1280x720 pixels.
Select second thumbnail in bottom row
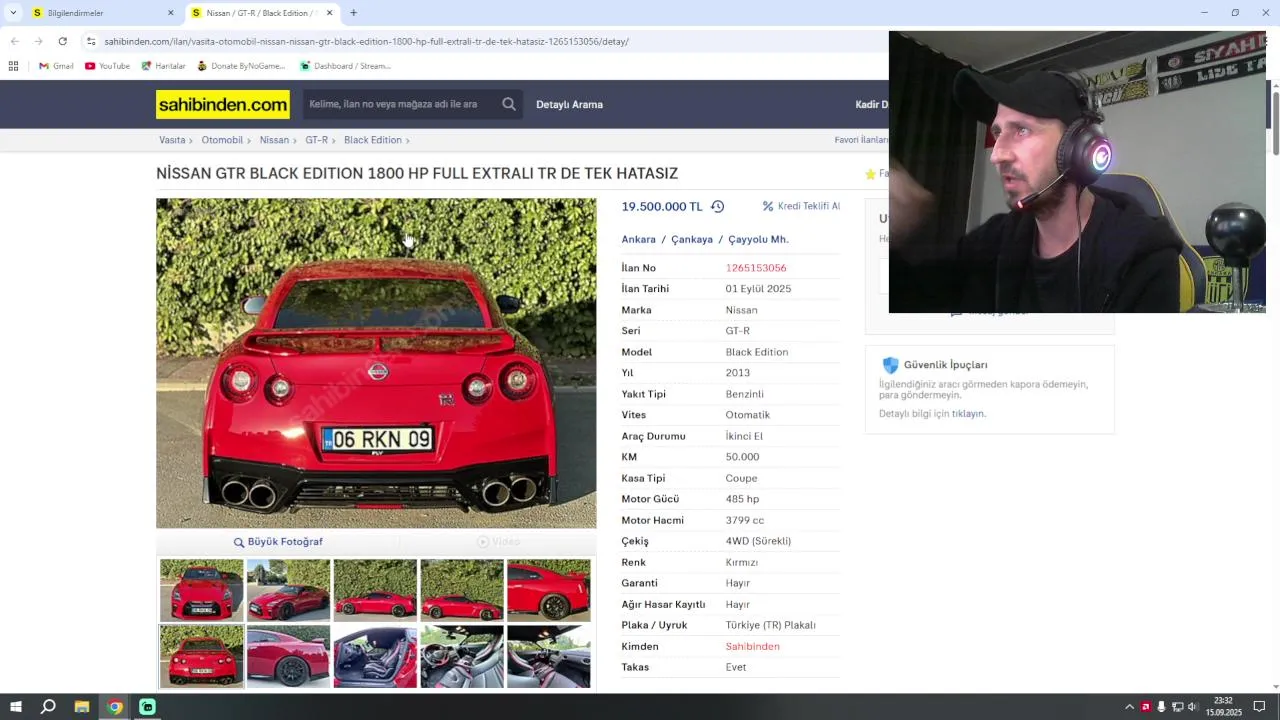(x=288, y=656)
